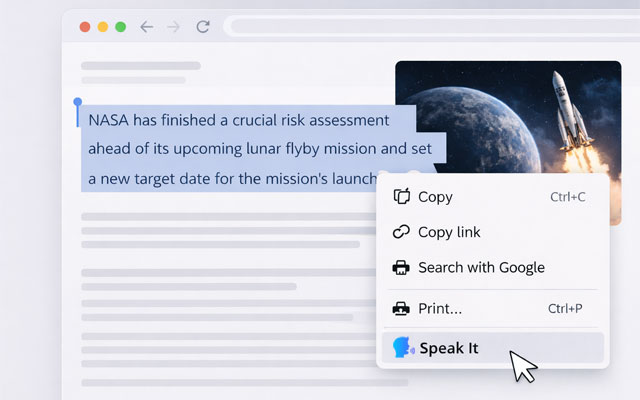640x400 pixels.
Task: Click the icon beside Search with Google
Action: click(401, 267)
